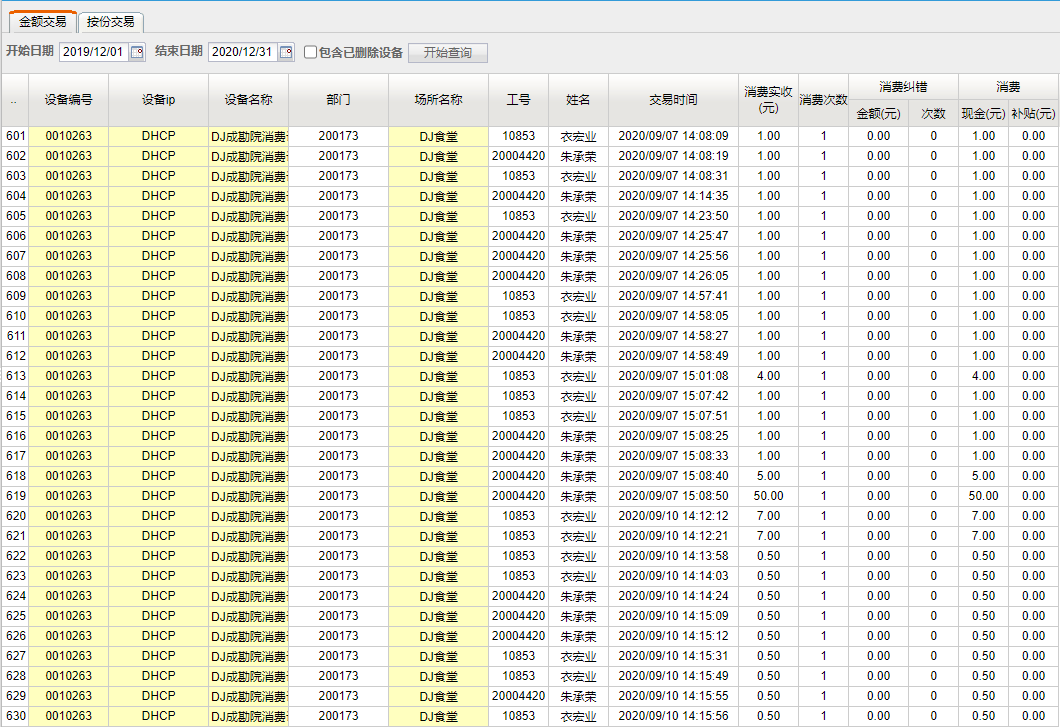The height and width of the screenshot is (727, 1060).
Task: Click the 结束日期 date input field
Action: 243,52
